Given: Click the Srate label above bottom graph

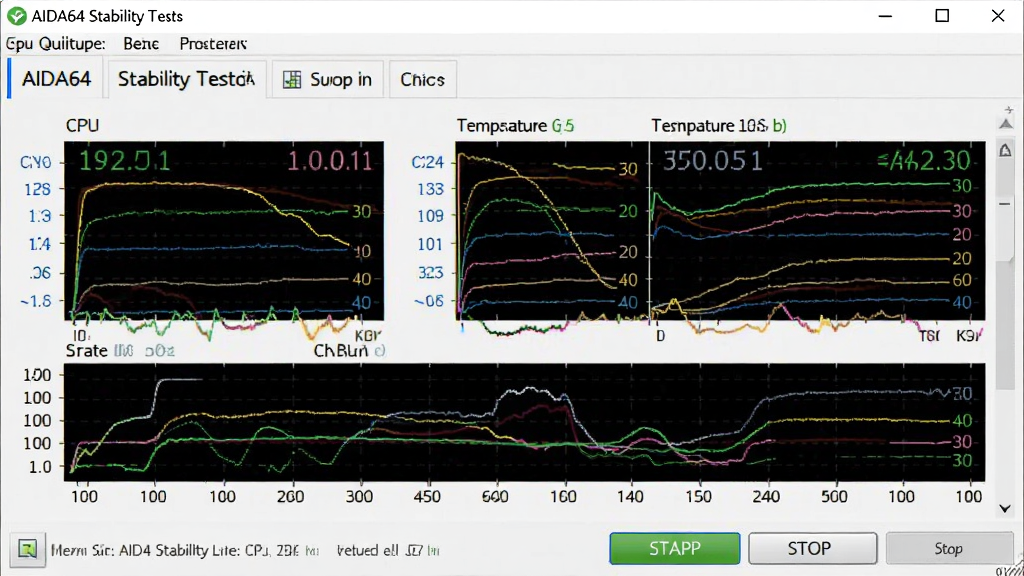Looking at the screenshot, I should 86,351.
